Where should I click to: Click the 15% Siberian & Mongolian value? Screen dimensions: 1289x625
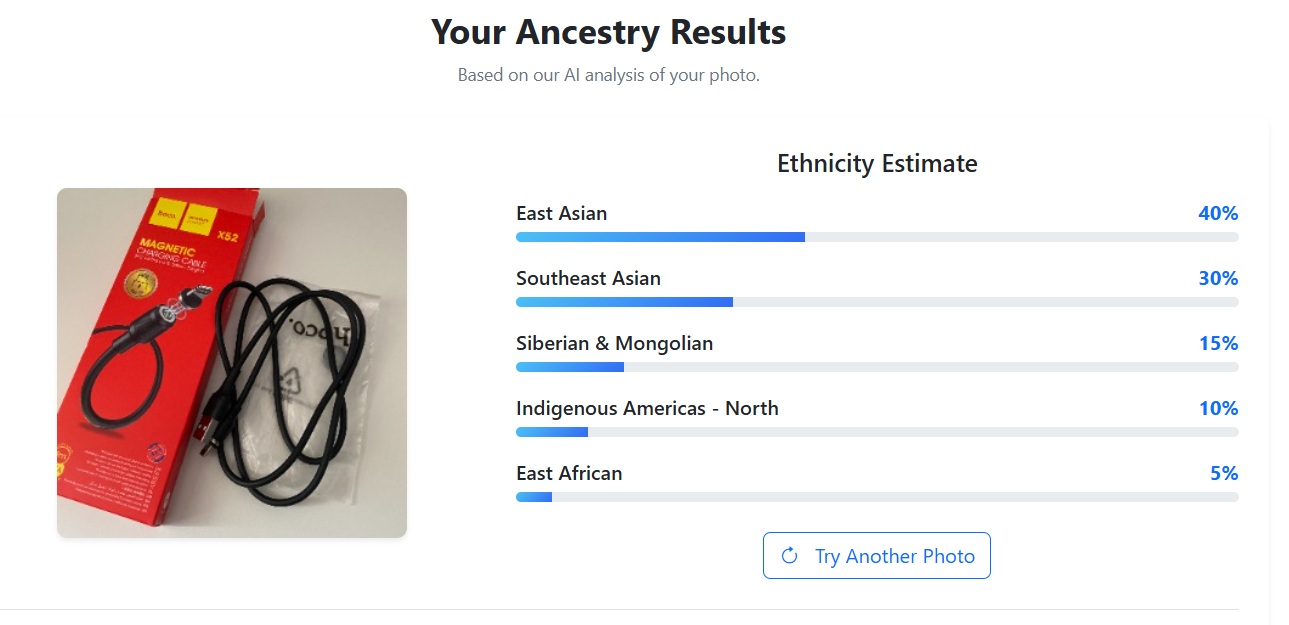click(1218, 343)
